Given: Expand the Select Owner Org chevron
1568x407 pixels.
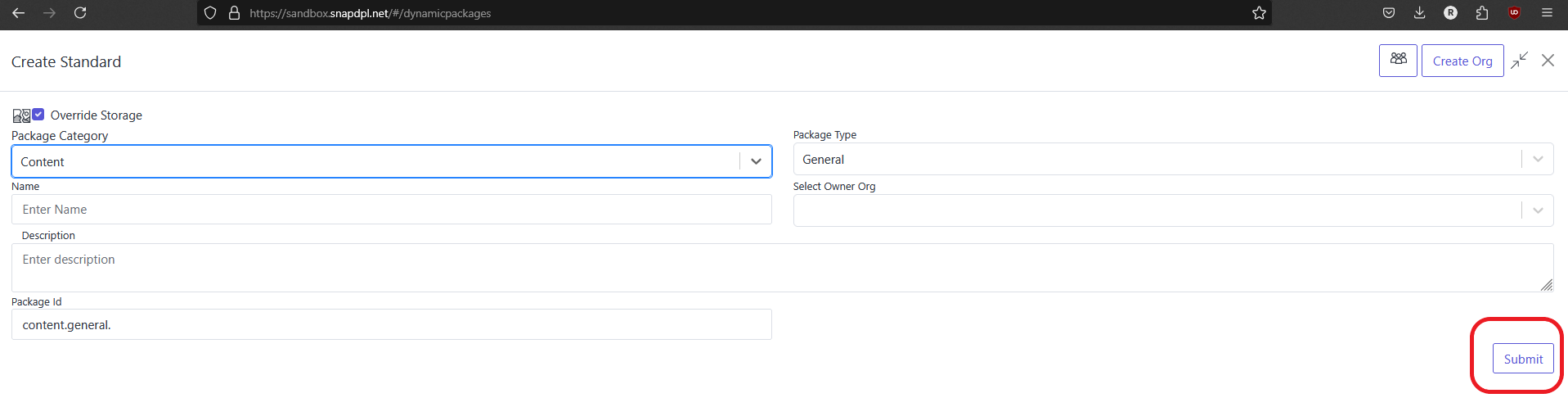Looking at the screenshot, I should (x=1538, y=210).
